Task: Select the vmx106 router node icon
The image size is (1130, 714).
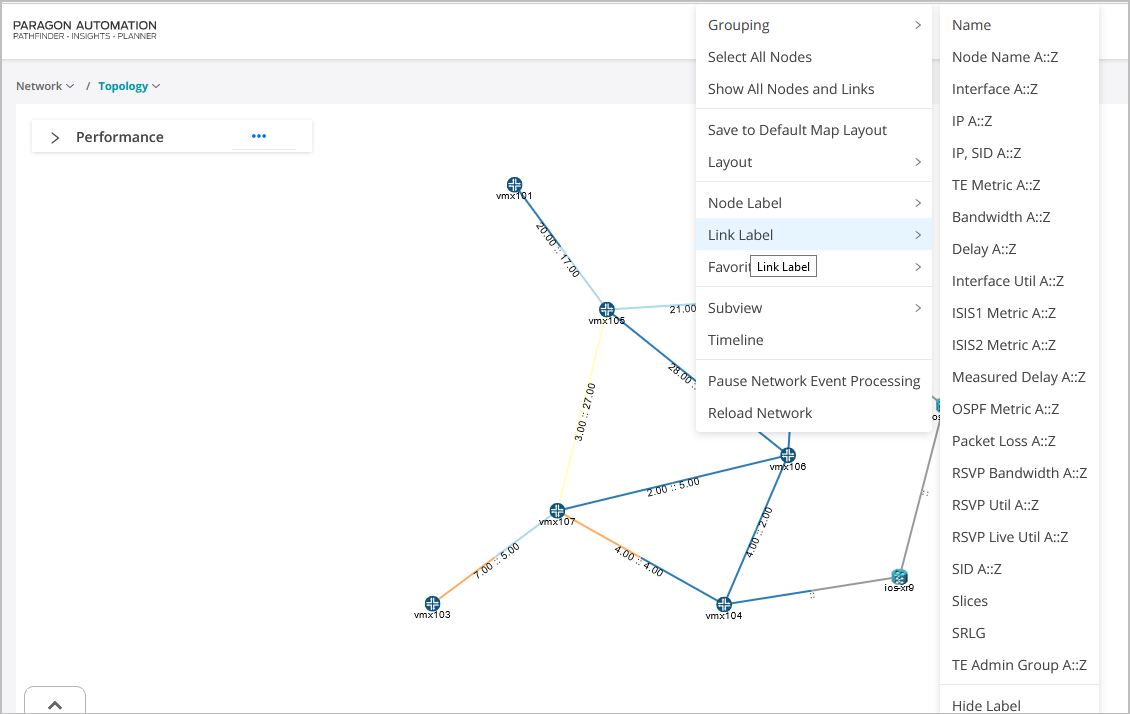Action: (x=788, y=456)
